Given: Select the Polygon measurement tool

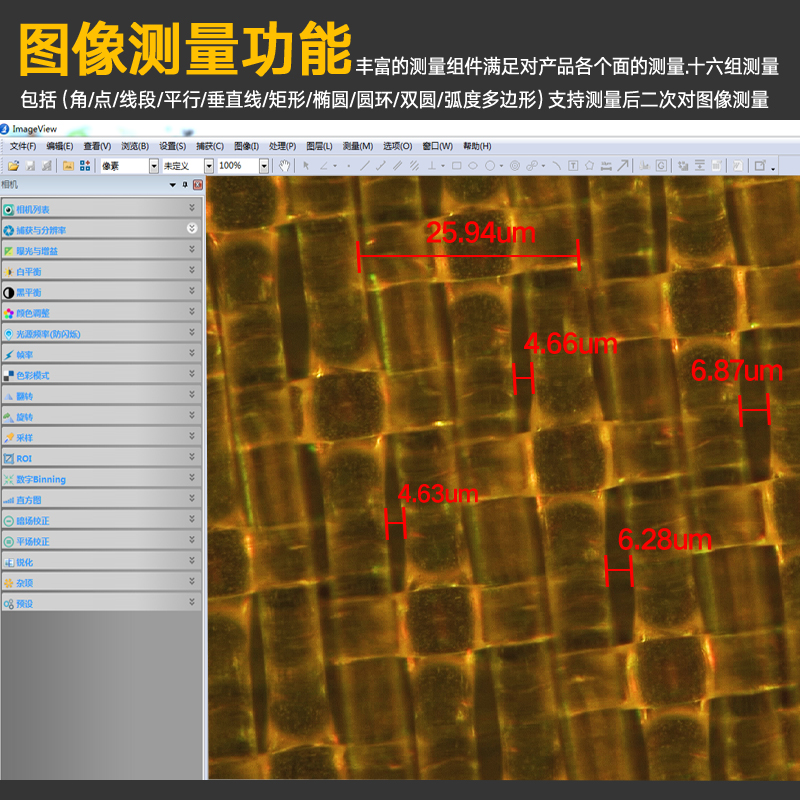Looking at the screenshot, I should 589,166.
